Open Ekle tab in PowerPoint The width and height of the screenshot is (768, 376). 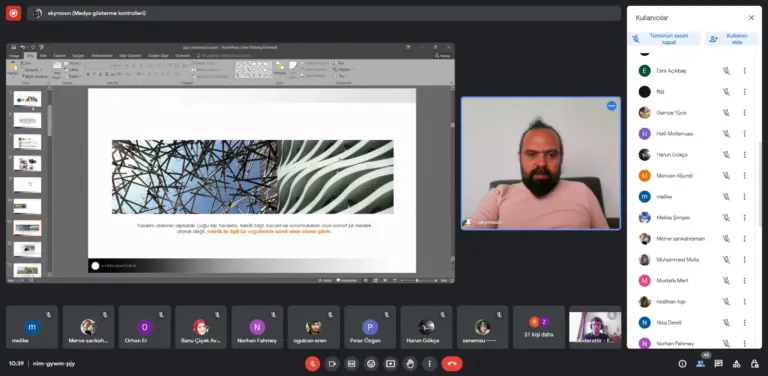click(43, 56)
